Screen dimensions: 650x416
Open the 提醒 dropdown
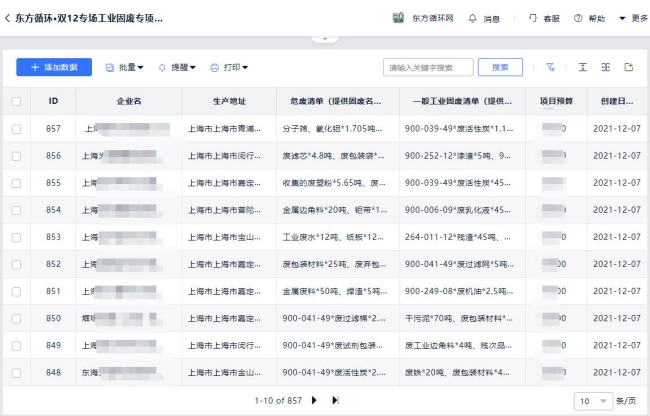(177, 68)
